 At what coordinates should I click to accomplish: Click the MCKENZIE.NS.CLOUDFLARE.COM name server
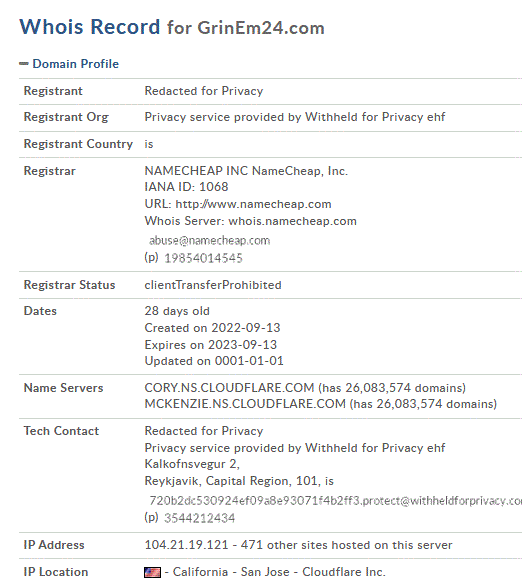click(x=245, y=404)
